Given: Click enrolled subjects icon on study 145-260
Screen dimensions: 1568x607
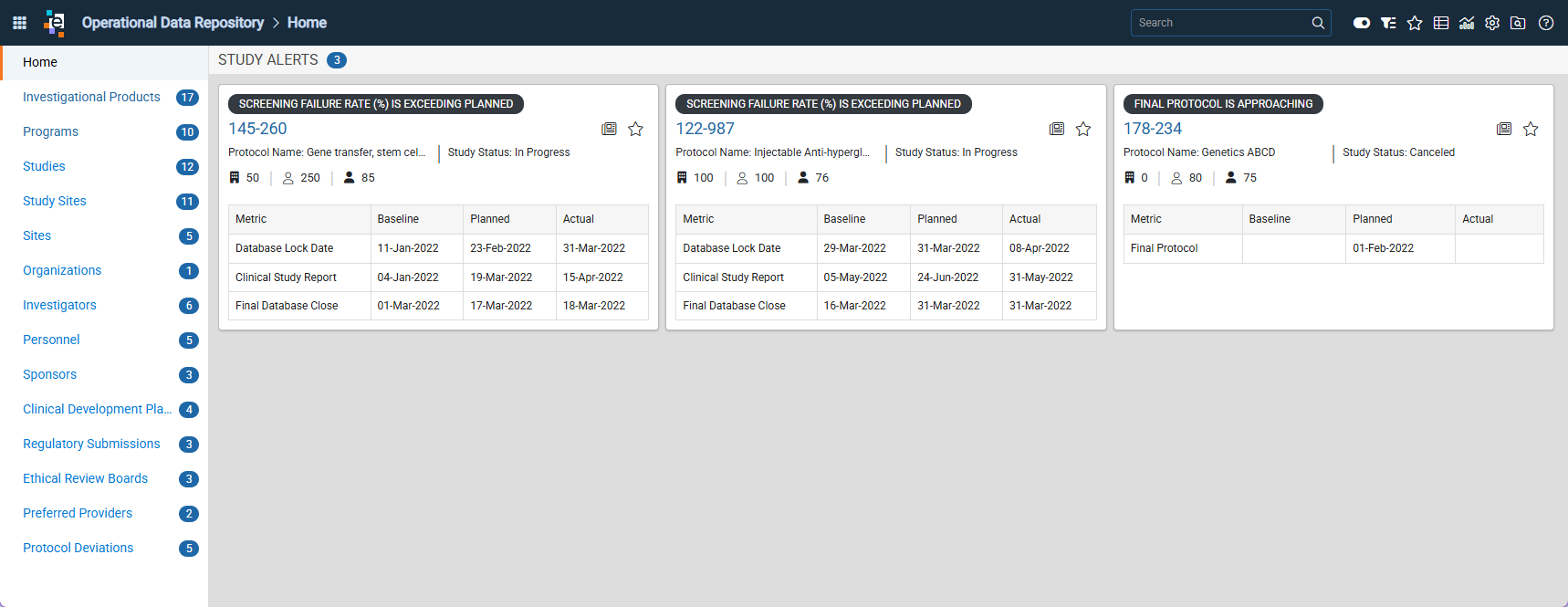Looking at the screenshot, I should click(x=349, y=178).
